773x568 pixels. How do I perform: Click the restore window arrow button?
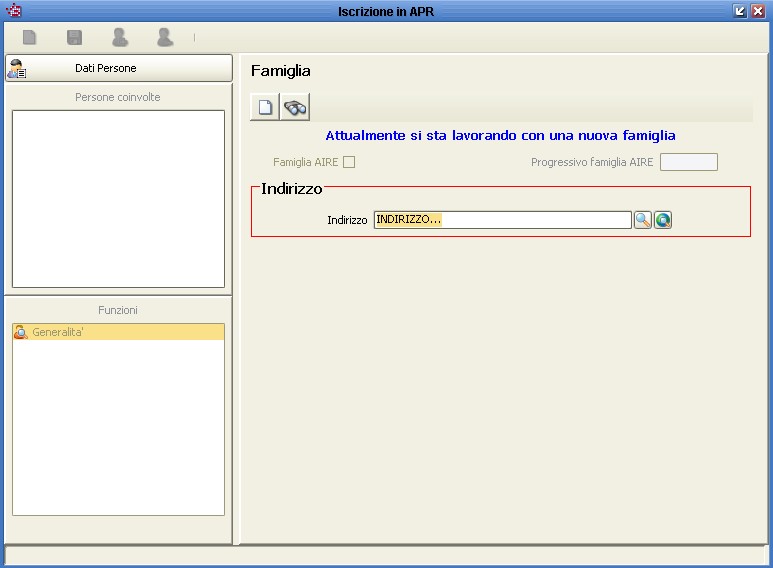(739, 11)
